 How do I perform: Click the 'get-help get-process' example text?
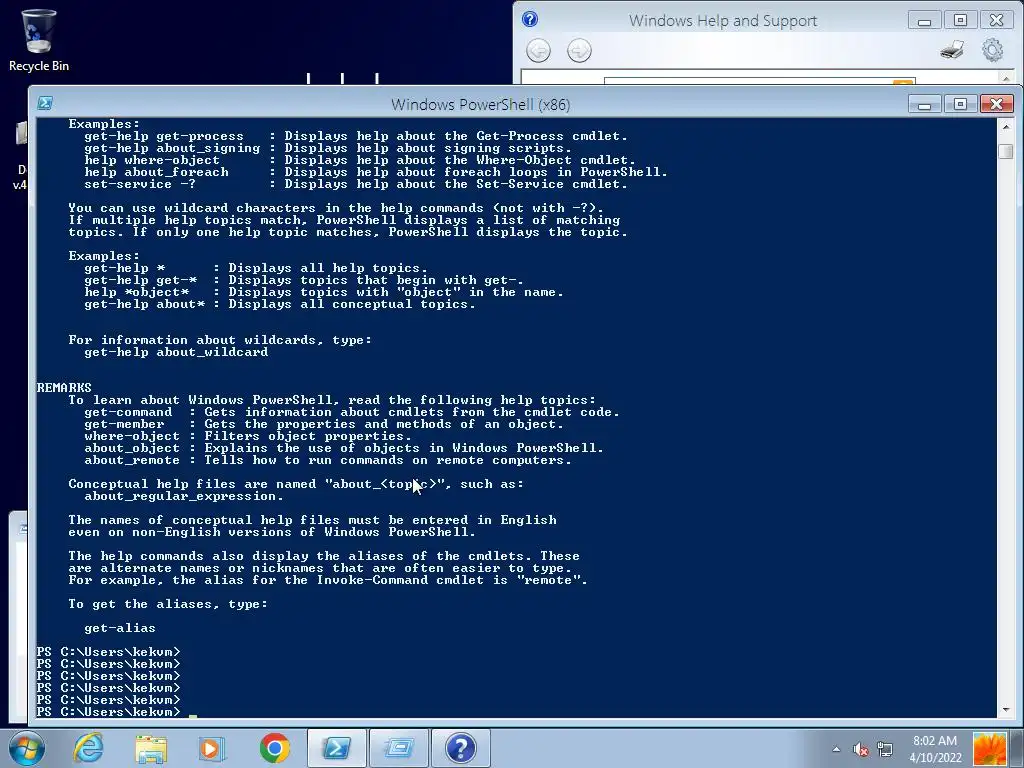coord(163,136)
